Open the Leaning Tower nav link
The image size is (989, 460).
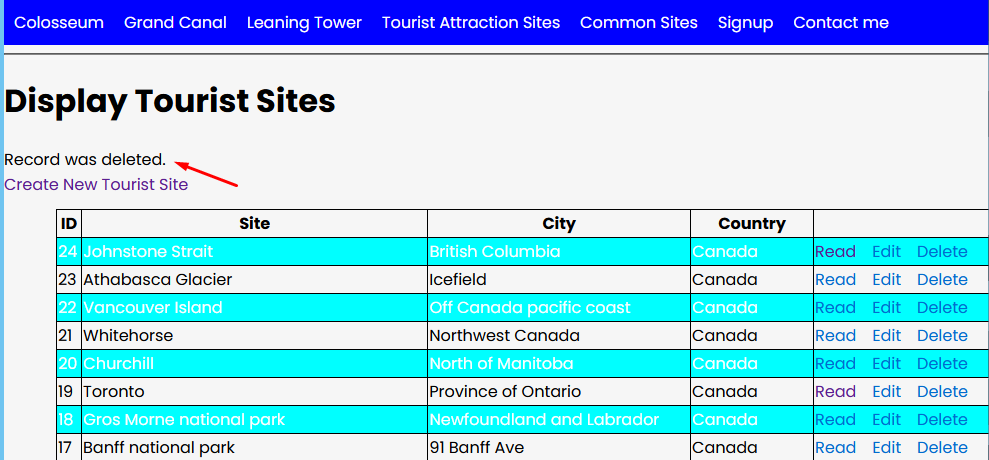(304, 22)
